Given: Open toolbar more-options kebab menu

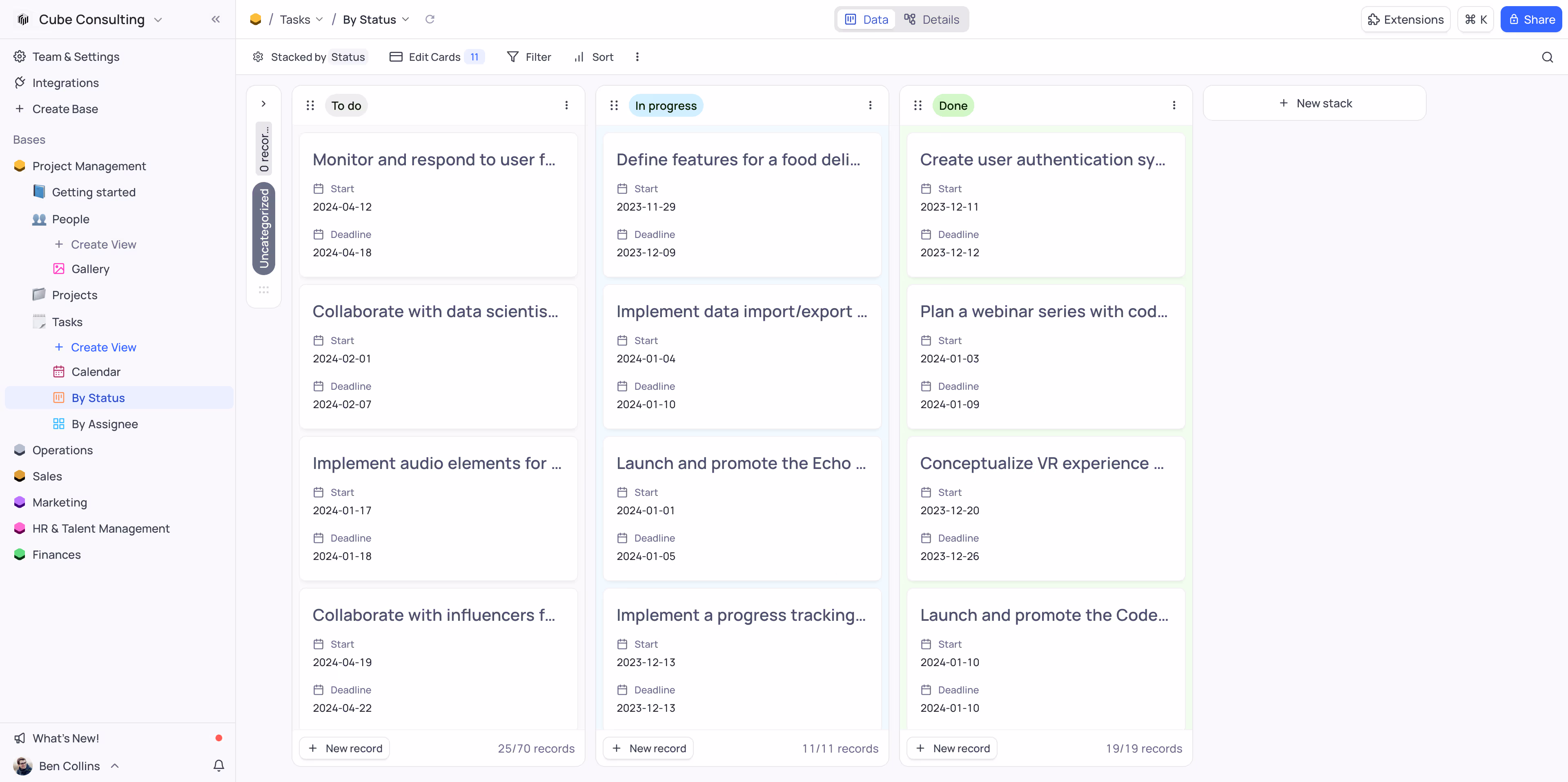Looking at the screenshot, I should pos(637,57).
